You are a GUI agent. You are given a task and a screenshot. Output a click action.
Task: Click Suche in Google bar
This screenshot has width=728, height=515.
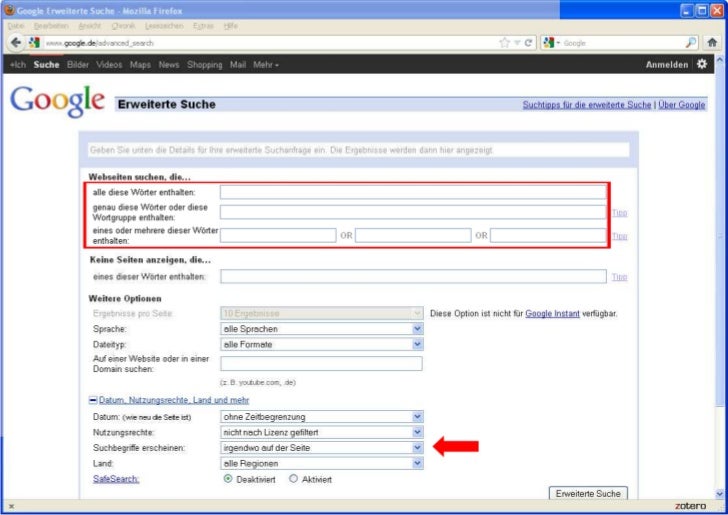[46, 65]
